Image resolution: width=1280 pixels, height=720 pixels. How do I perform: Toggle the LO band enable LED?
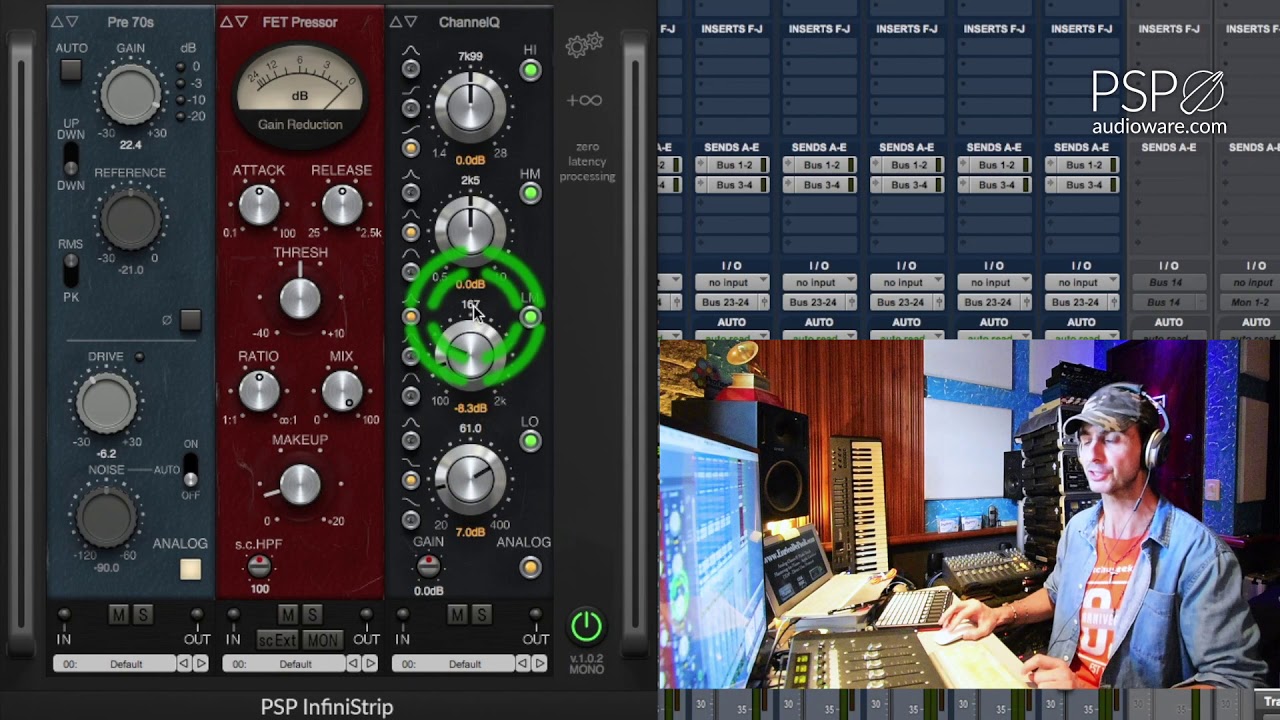530,441
